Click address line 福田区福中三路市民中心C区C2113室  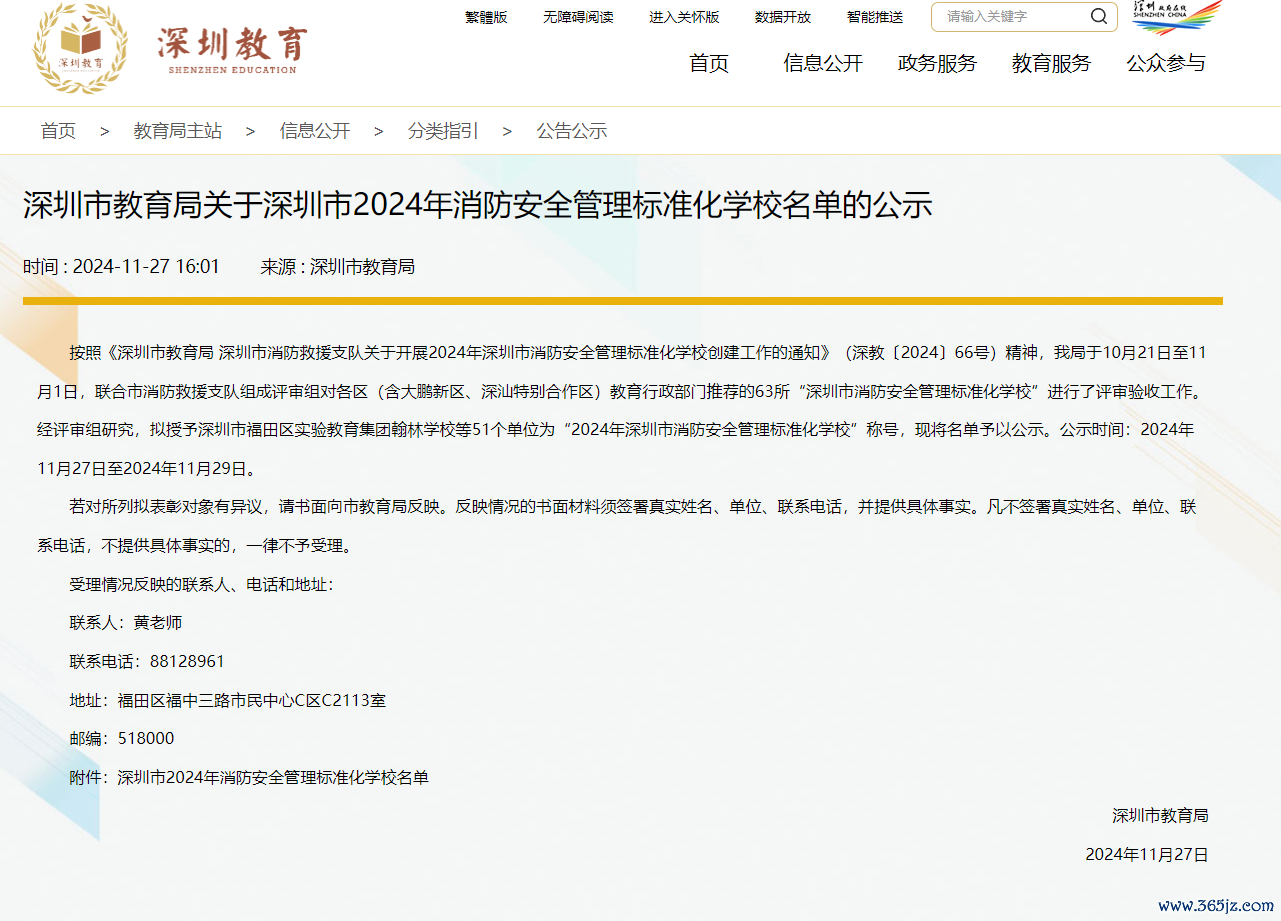pos(251,700)
